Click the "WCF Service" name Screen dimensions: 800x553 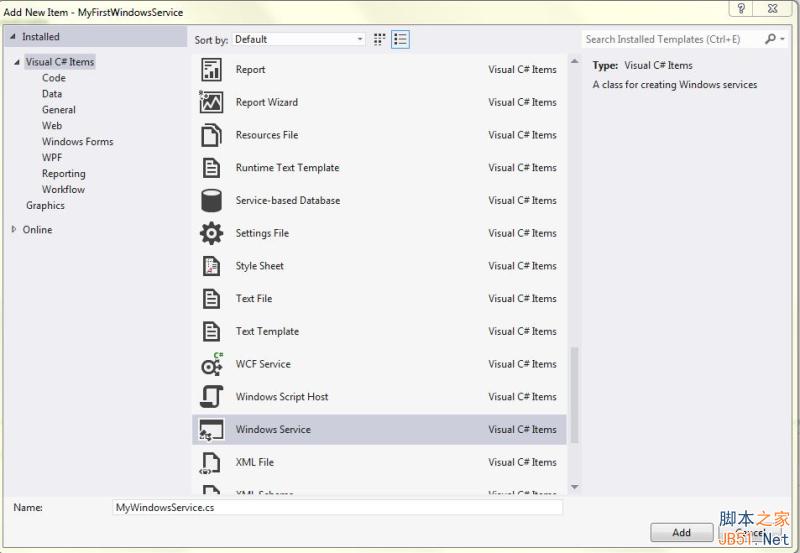[x=263, y=364]
